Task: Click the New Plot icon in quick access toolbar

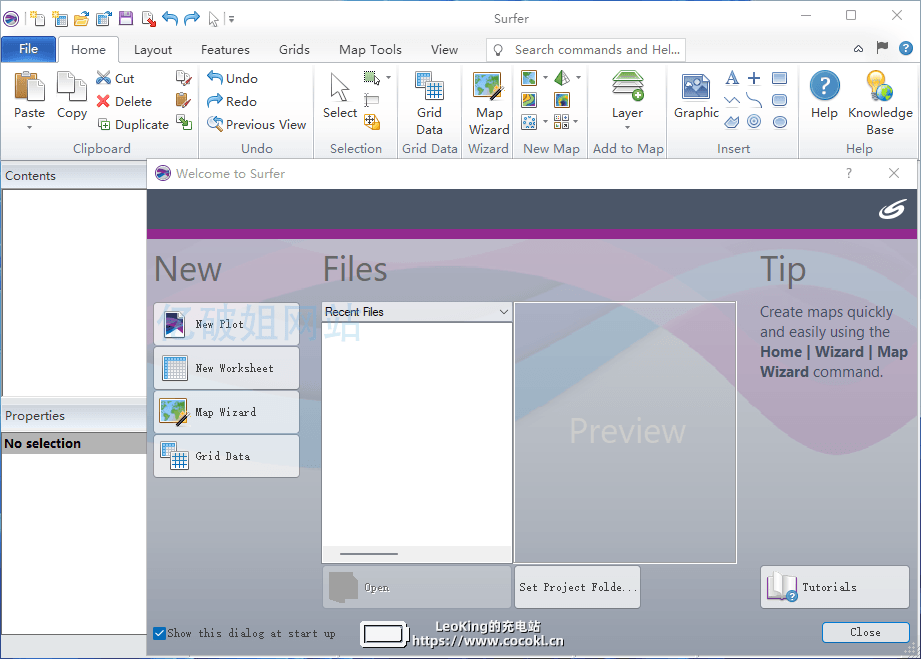Action: click(x=37, y=19)
